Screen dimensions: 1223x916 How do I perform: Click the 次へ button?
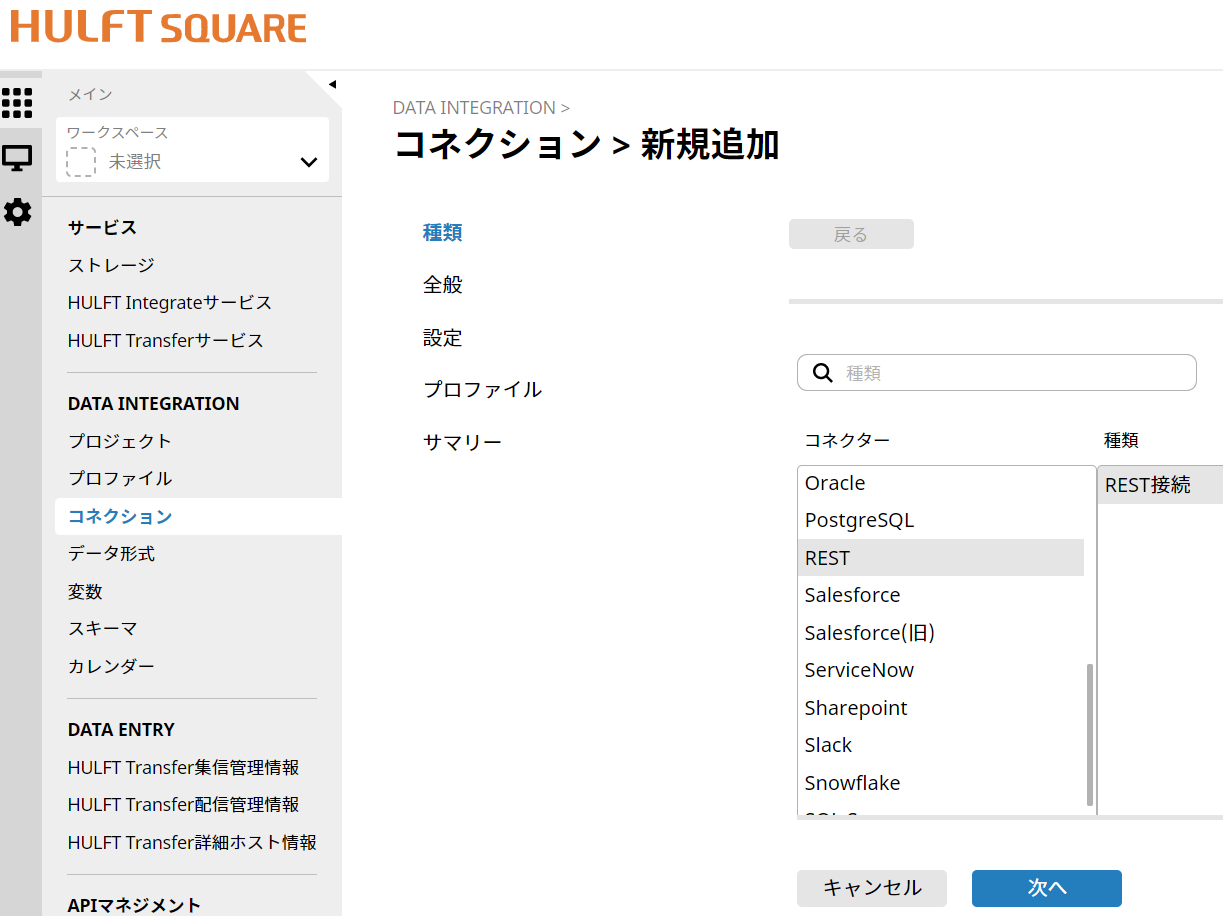[1047, 888]
